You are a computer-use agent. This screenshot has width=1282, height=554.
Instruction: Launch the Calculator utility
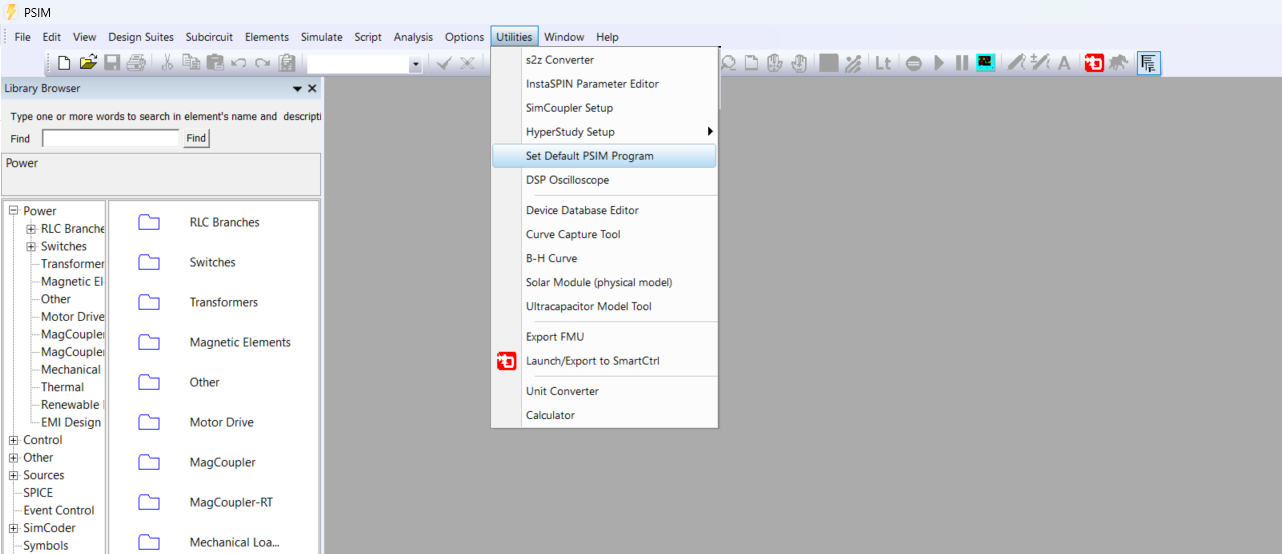pos(604,415)
